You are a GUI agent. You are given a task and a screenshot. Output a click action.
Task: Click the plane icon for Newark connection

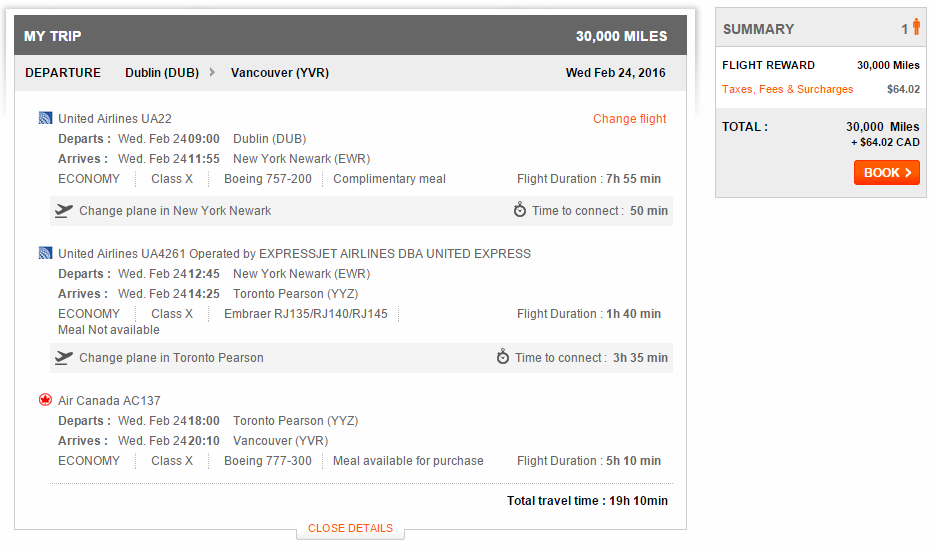coord(64,211)
